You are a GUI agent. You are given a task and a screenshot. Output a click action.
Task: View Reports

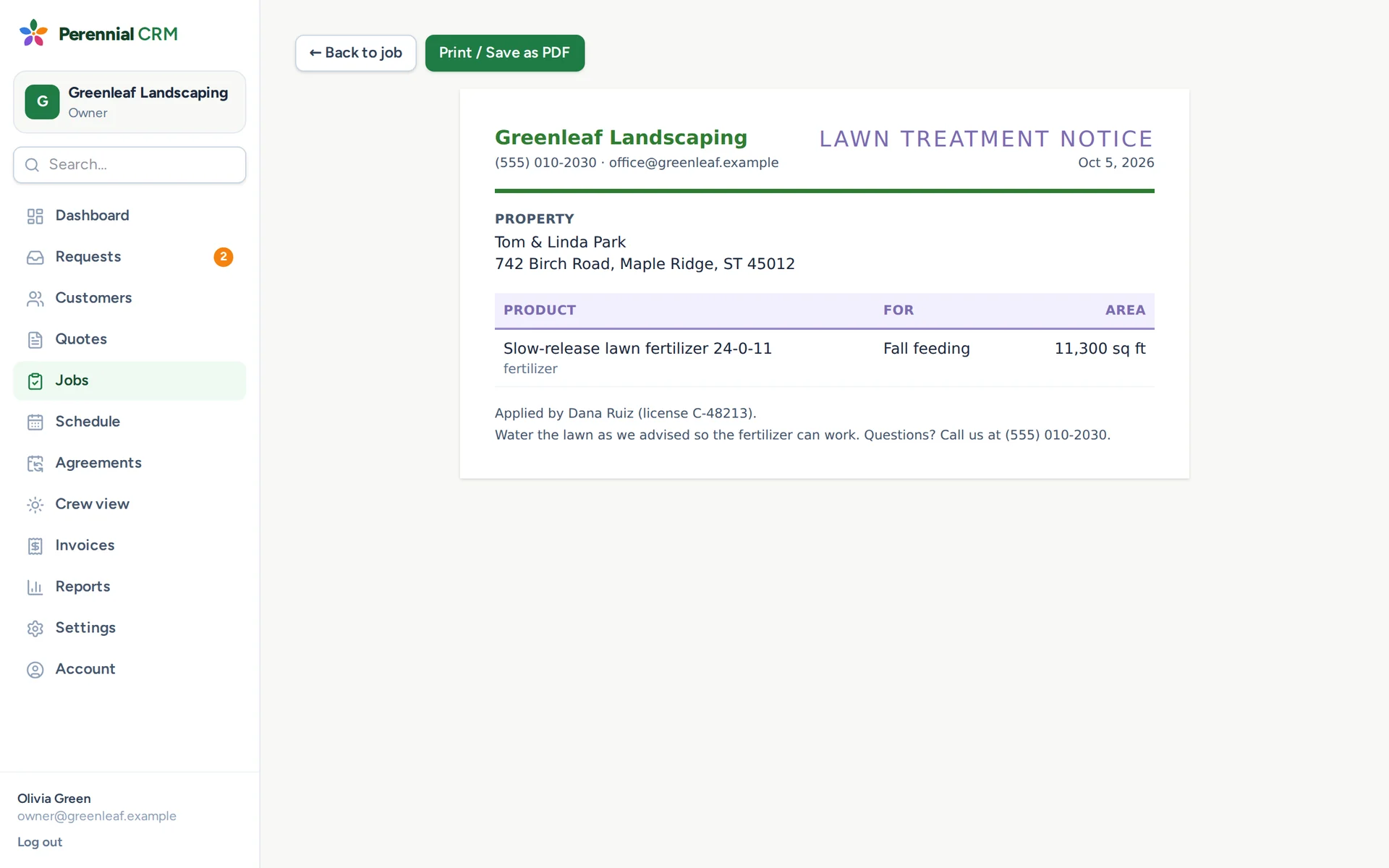tap(129, 587)
